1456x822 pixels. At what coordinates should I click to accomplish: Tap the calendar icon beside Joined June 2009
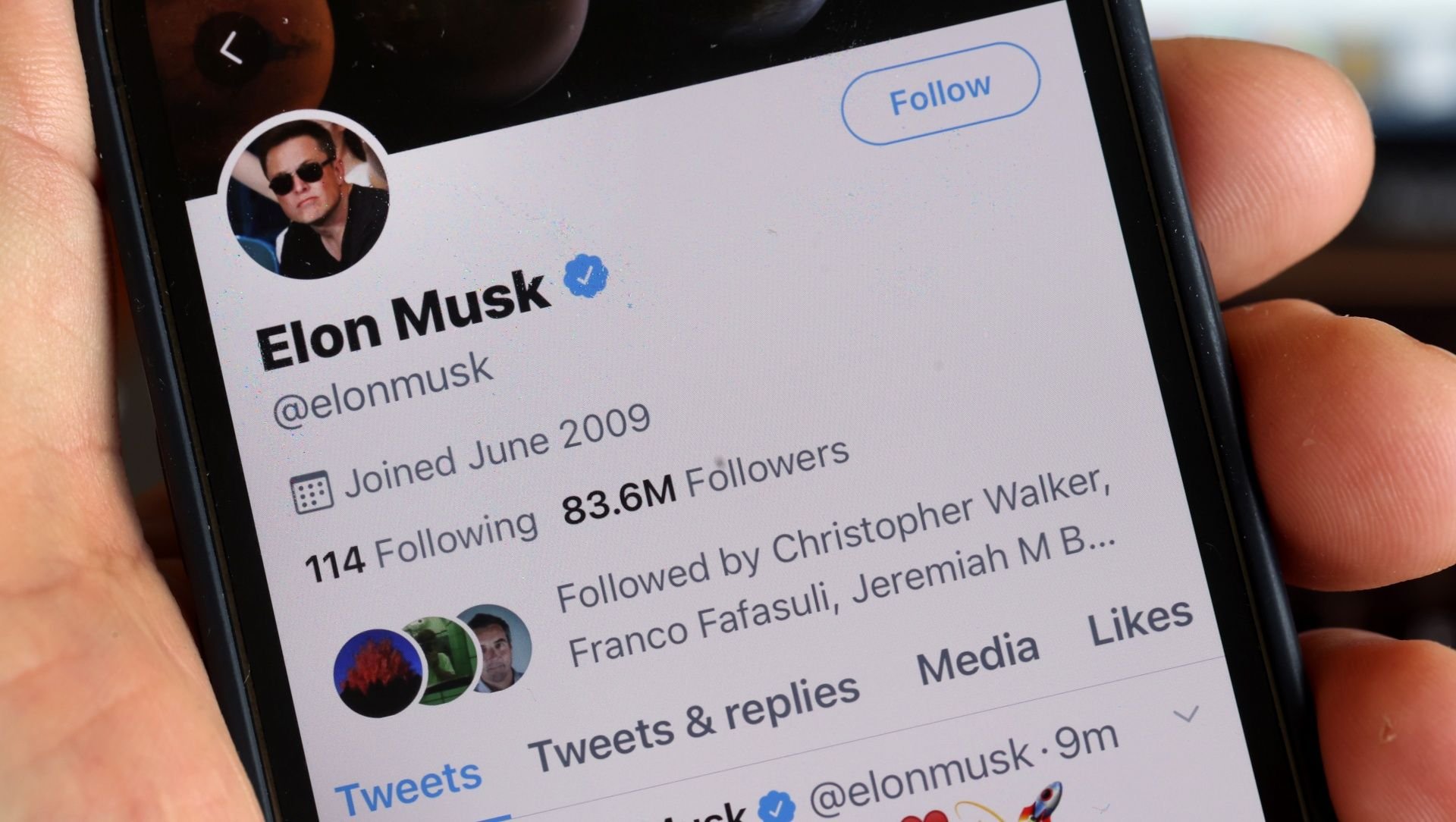pos(312,492)
